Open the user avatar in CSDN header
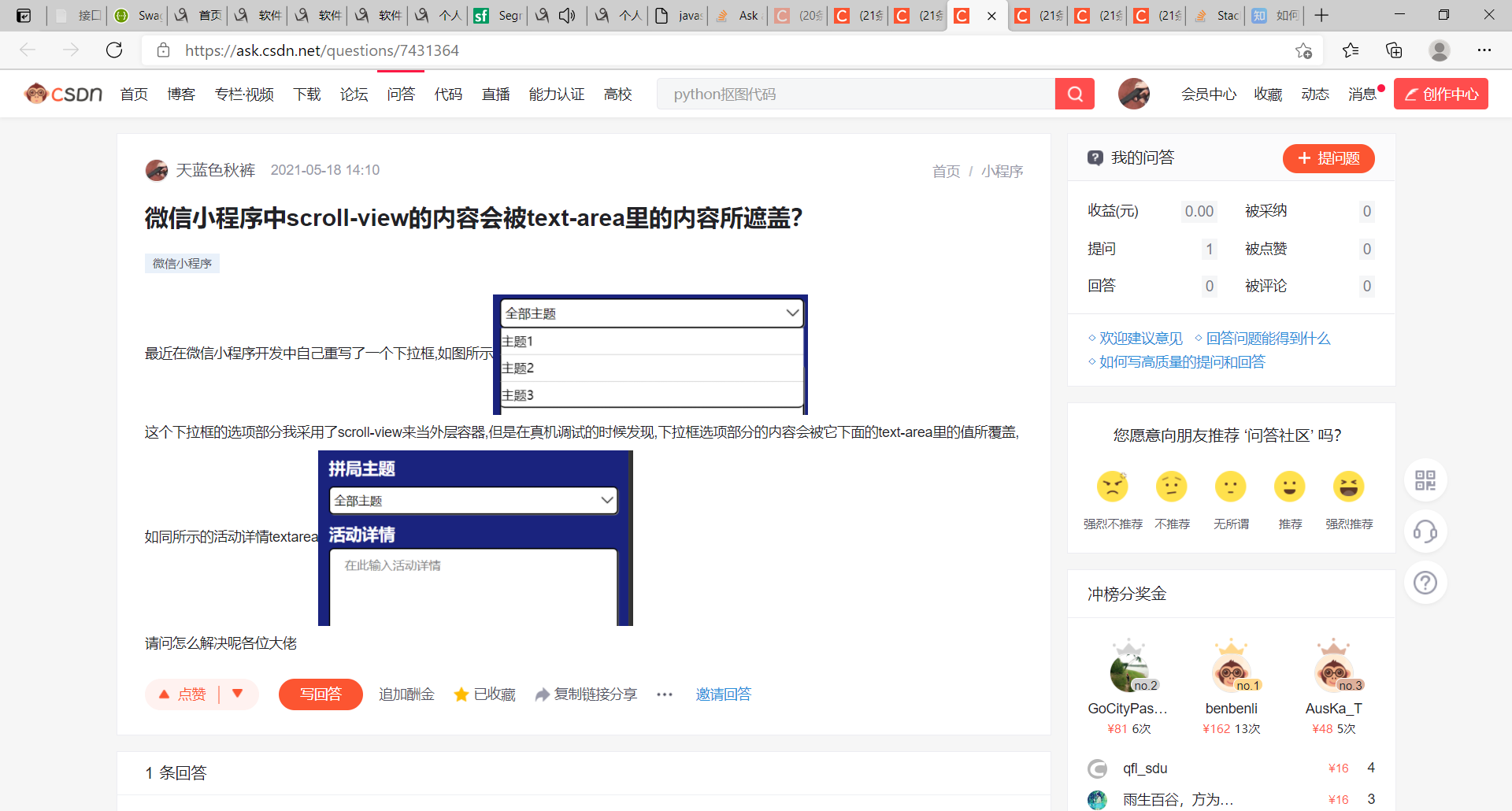The width and height of the screenshot is (1512, 811). 1134,94
